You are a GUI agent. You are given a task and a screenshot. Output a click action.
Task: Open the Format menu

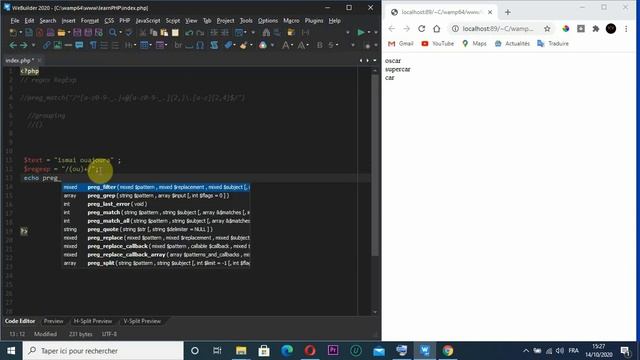point(90,20)
